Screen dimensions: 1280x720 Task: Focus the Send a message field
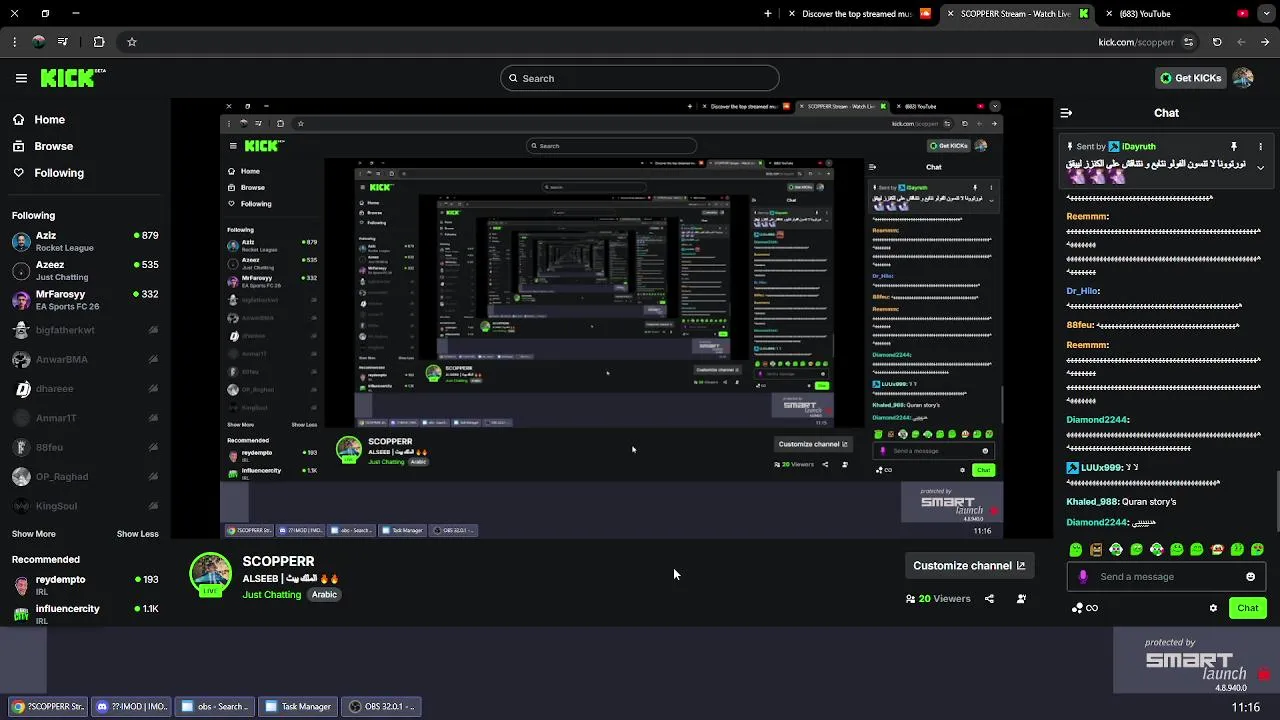pos(1165,577)
